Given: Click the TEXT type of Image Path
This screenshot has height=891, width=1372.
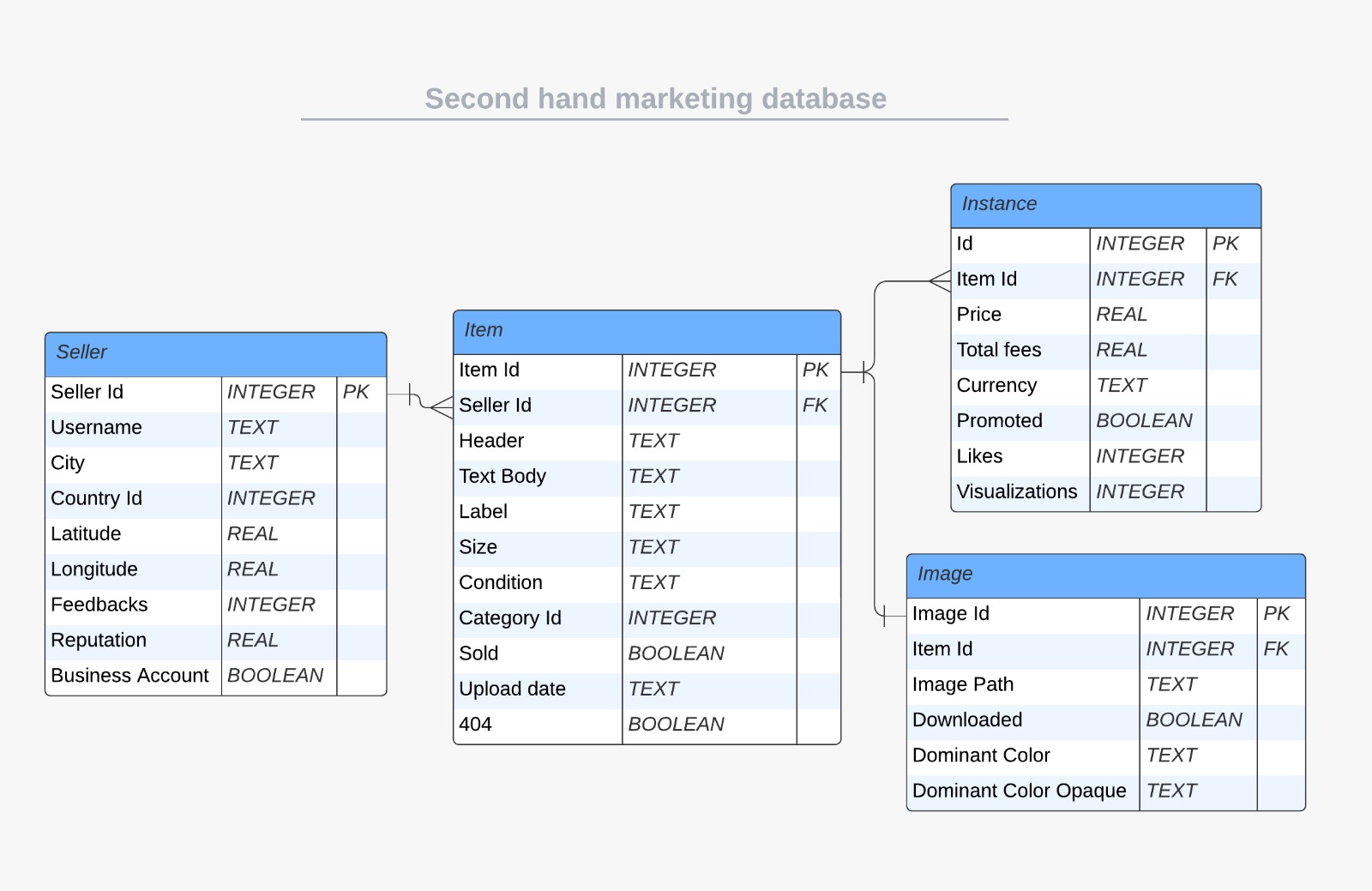Looking at the screenshot, I should [1171, 684].
